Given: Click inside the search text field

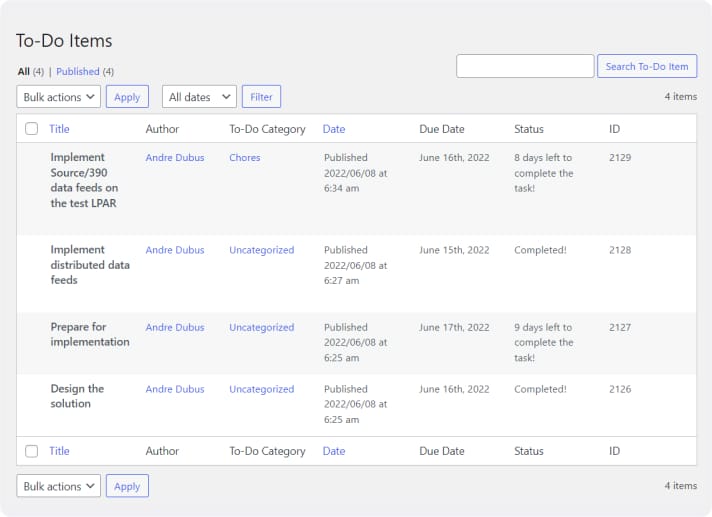Looking at the screenshot, I should (x=525, y=66).
